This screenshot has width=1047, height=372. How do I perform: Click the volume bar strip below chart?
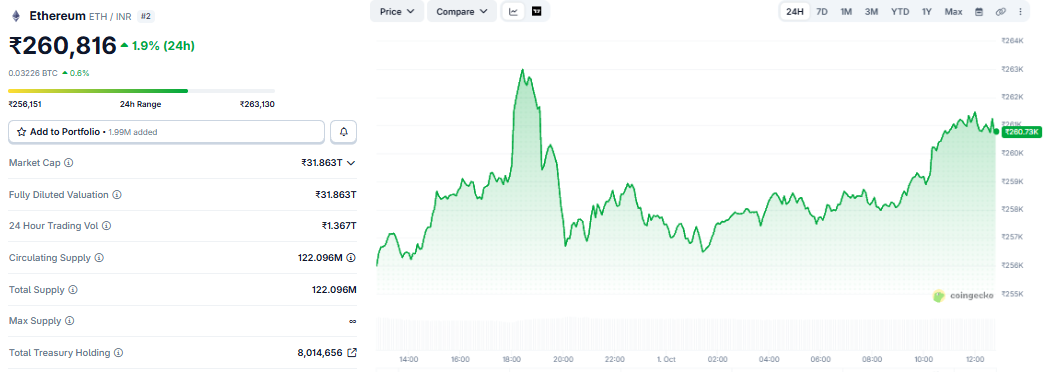point(686,334)
